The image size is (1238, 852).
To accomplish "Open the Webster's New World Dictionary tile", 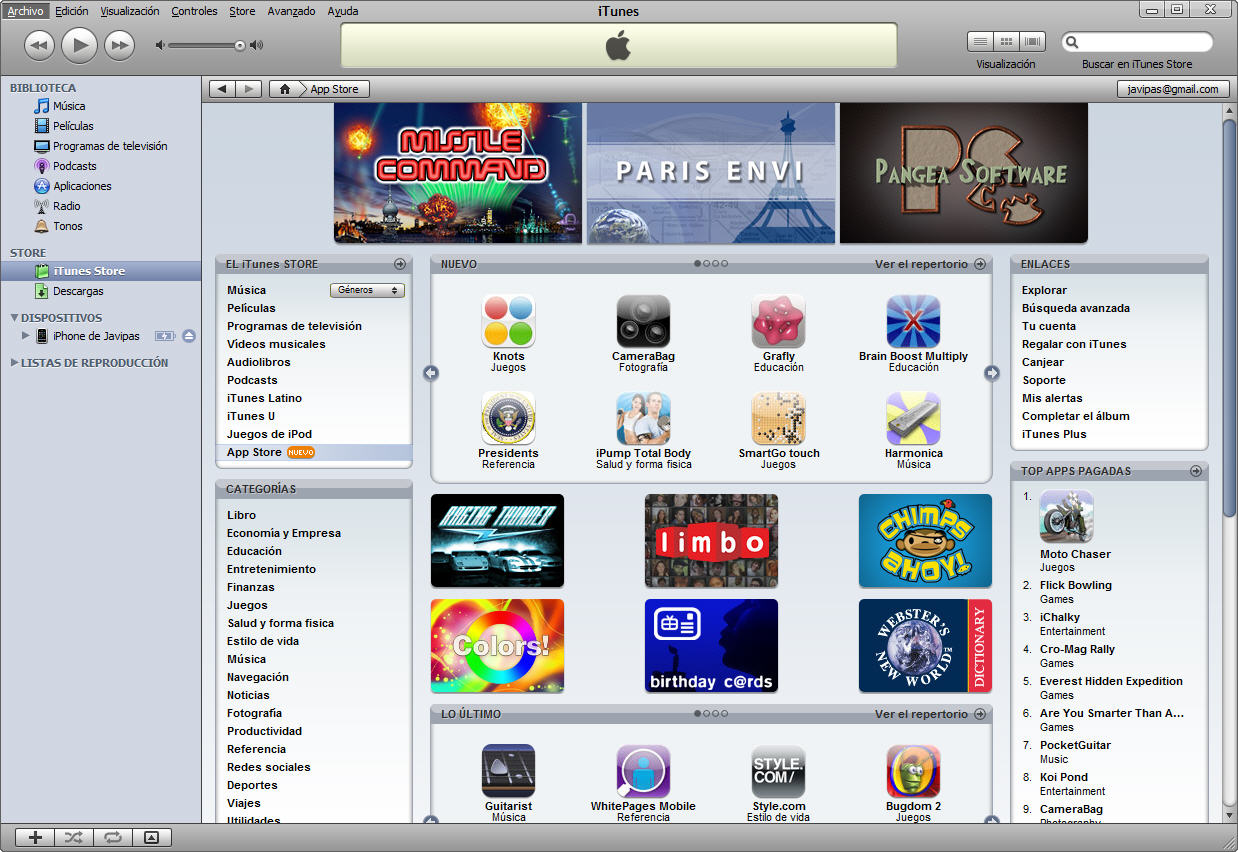I will (x=925, y=646).
